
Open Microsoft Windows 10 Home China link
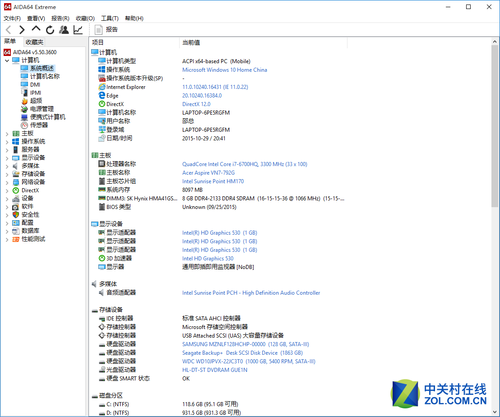(224, 70)
